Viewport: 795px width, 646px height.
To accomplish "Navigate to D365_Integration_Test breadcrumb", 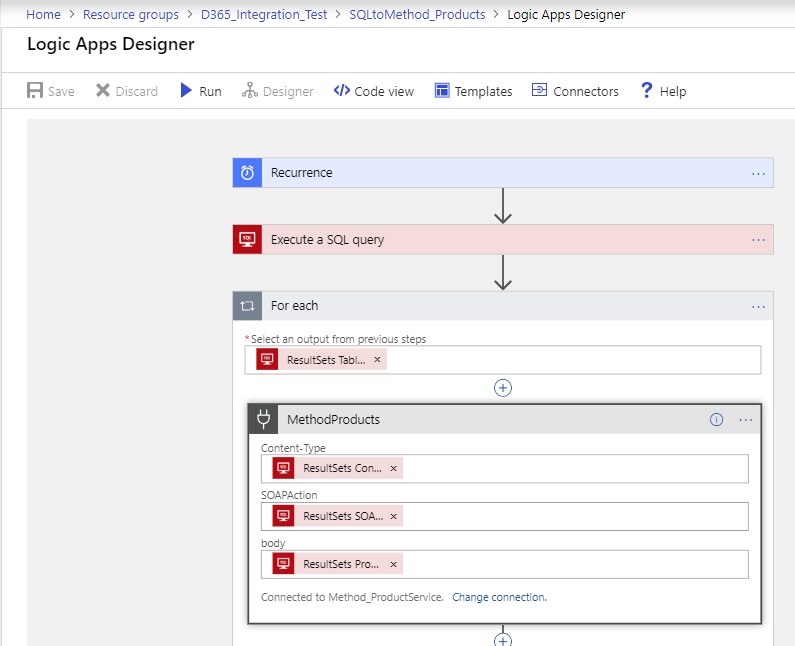I will [x=264, y=15].
